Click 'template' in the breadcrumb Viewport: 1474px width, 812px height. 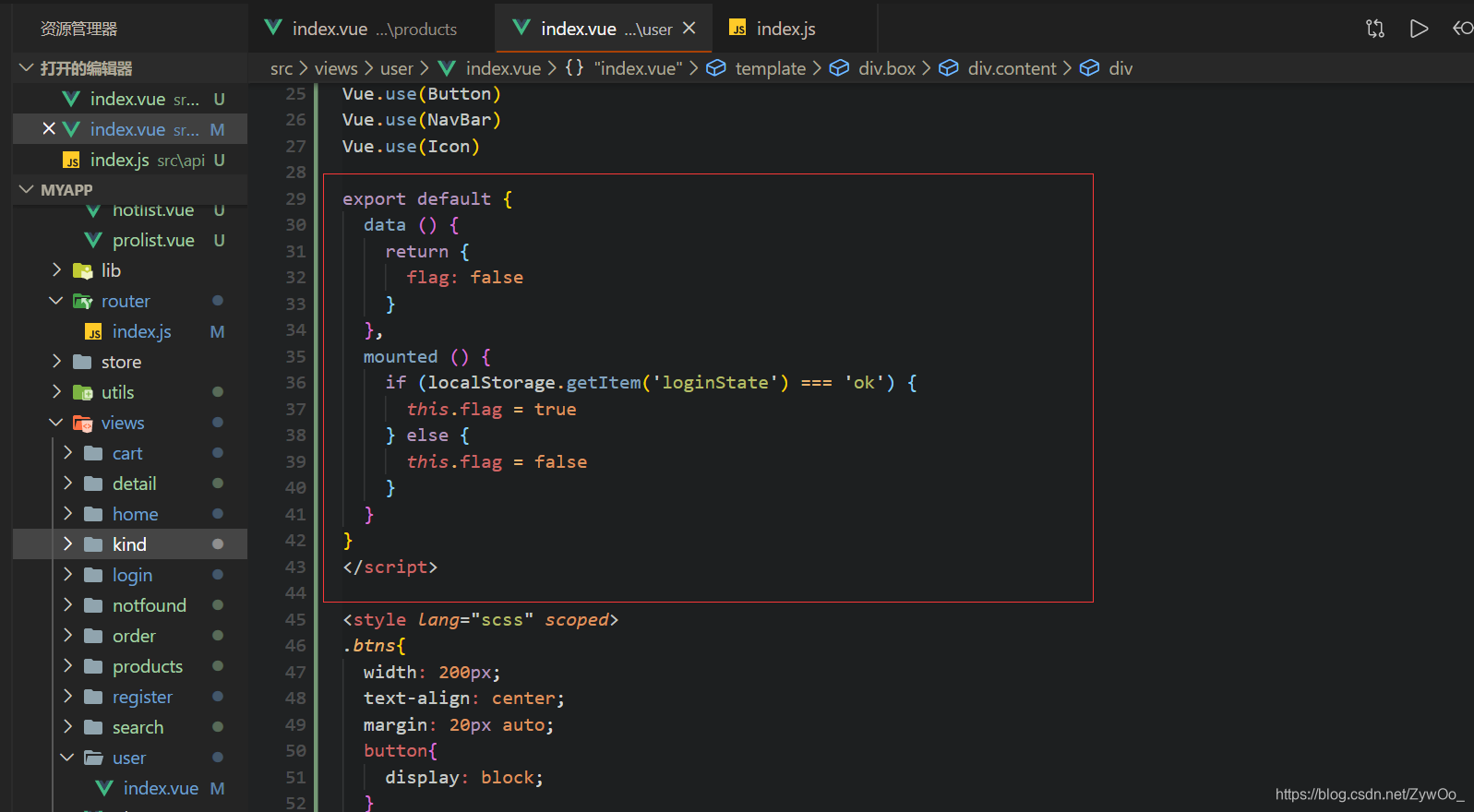point(771,68)
